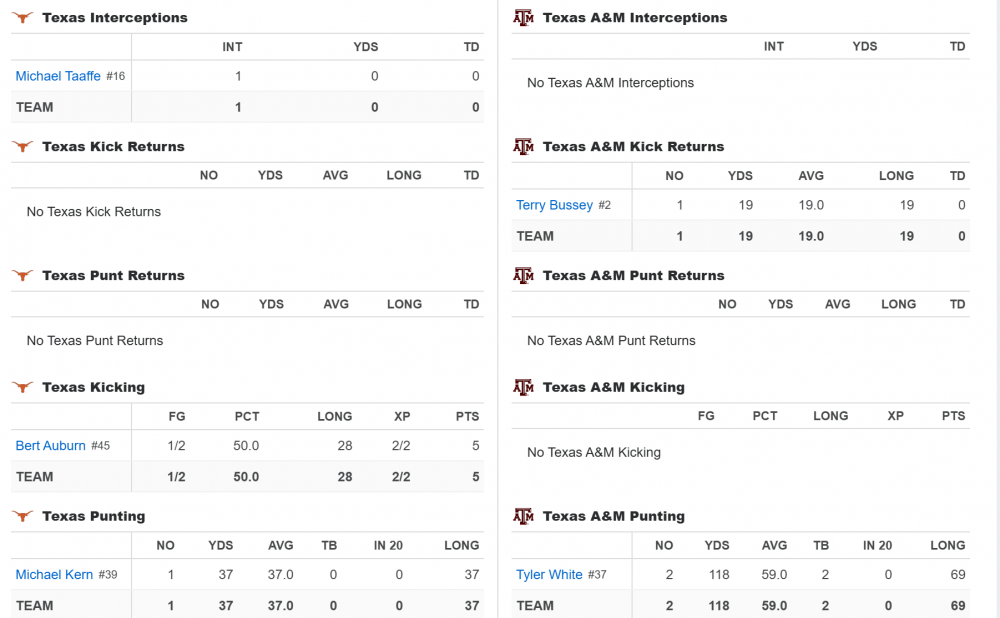Click Longhorns icon by Texas Punt Returns
Screen dimensions: 1000x618
(x=22, y=276)
